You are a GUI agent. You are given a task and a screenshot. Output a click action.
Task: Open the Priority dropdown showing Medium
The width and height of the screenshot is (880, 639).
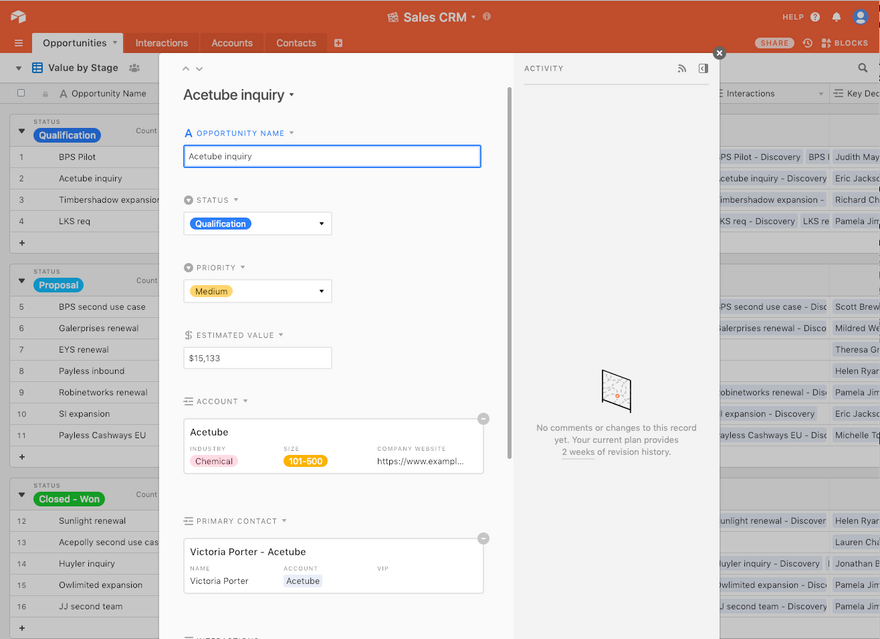[x=258, y=291]
